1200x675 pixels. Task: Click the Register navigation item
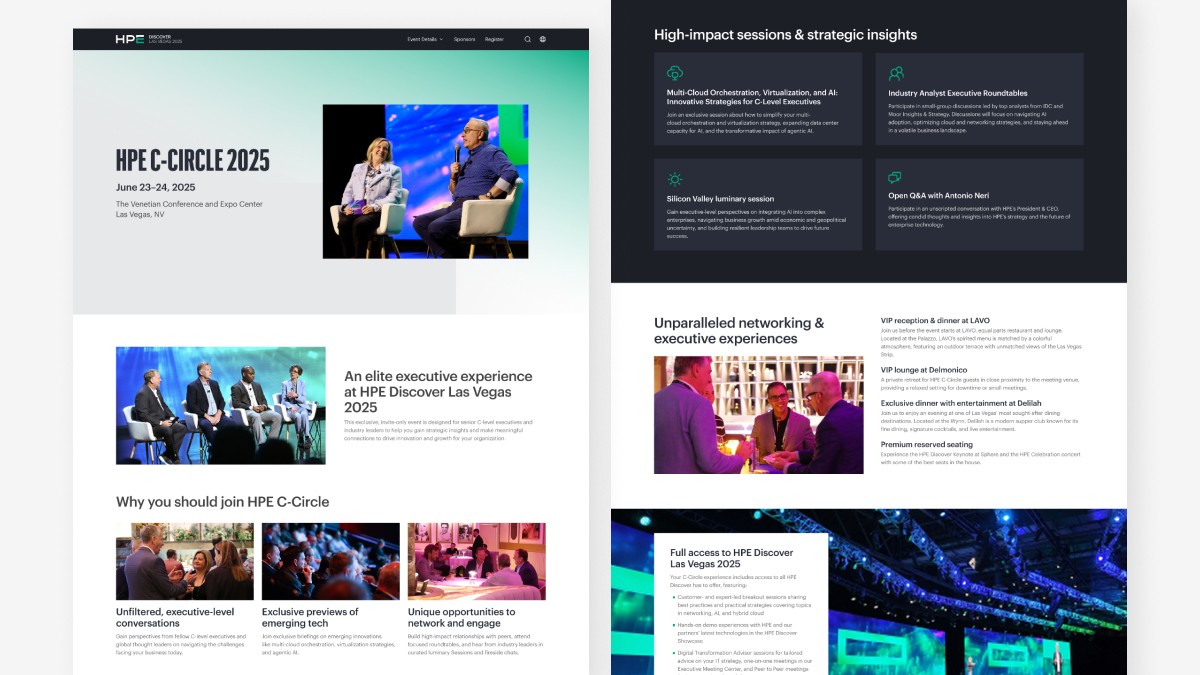coord(494,39)
